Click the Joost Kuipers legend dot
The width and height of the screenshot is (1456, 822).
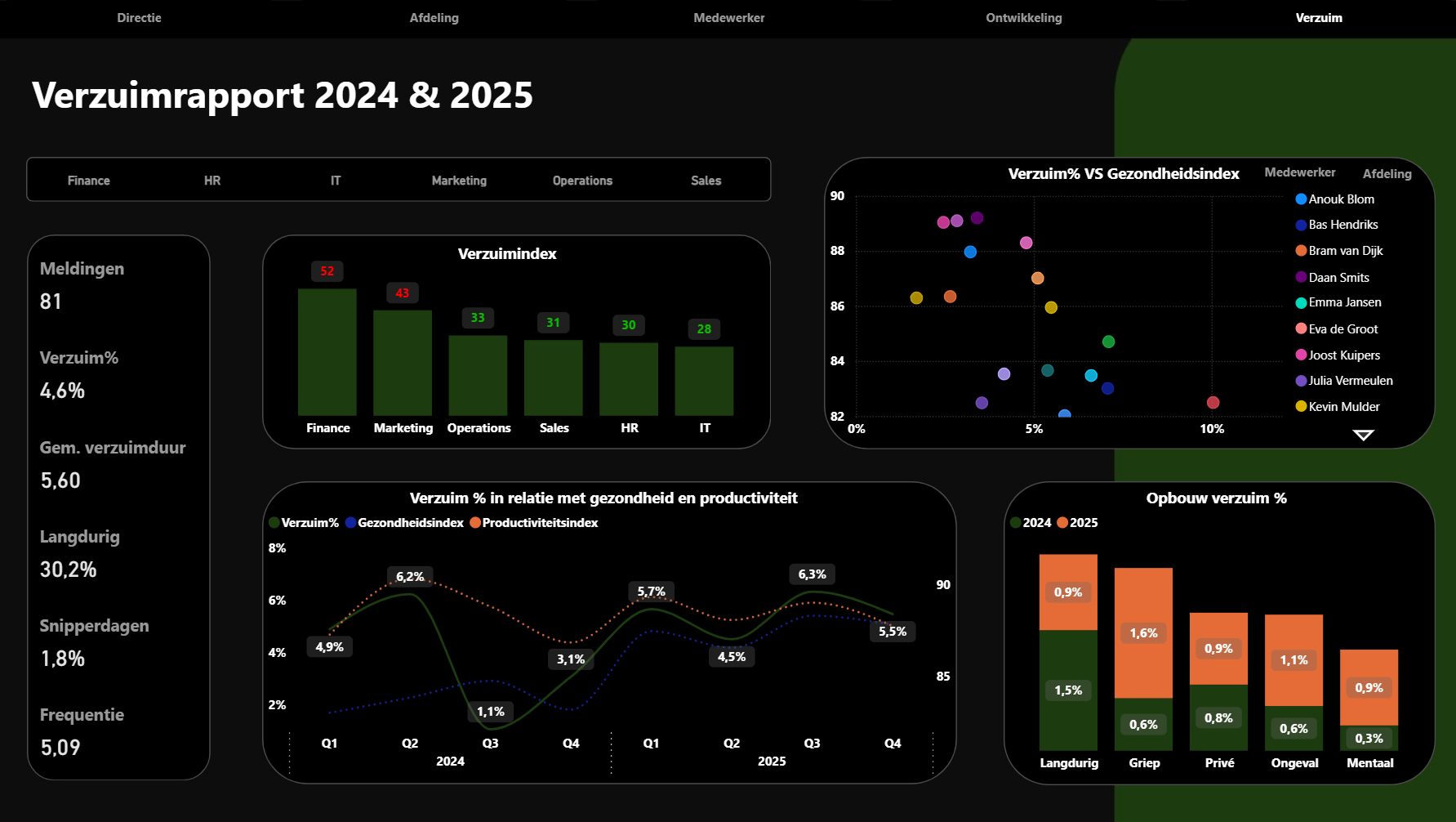tap(1301, 355)
